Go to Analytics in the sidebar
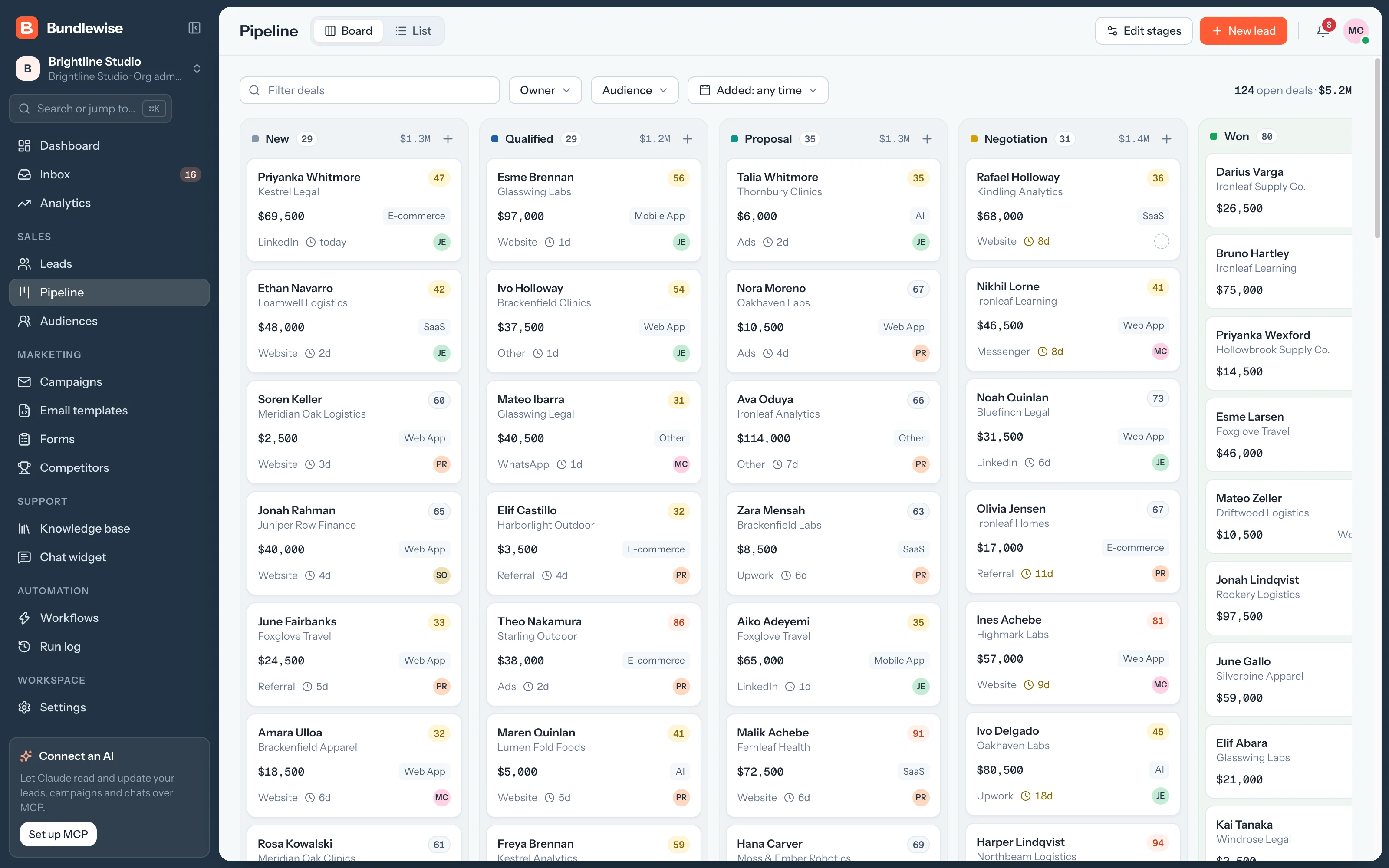1389x868 pixels. [x=109, y=203]
